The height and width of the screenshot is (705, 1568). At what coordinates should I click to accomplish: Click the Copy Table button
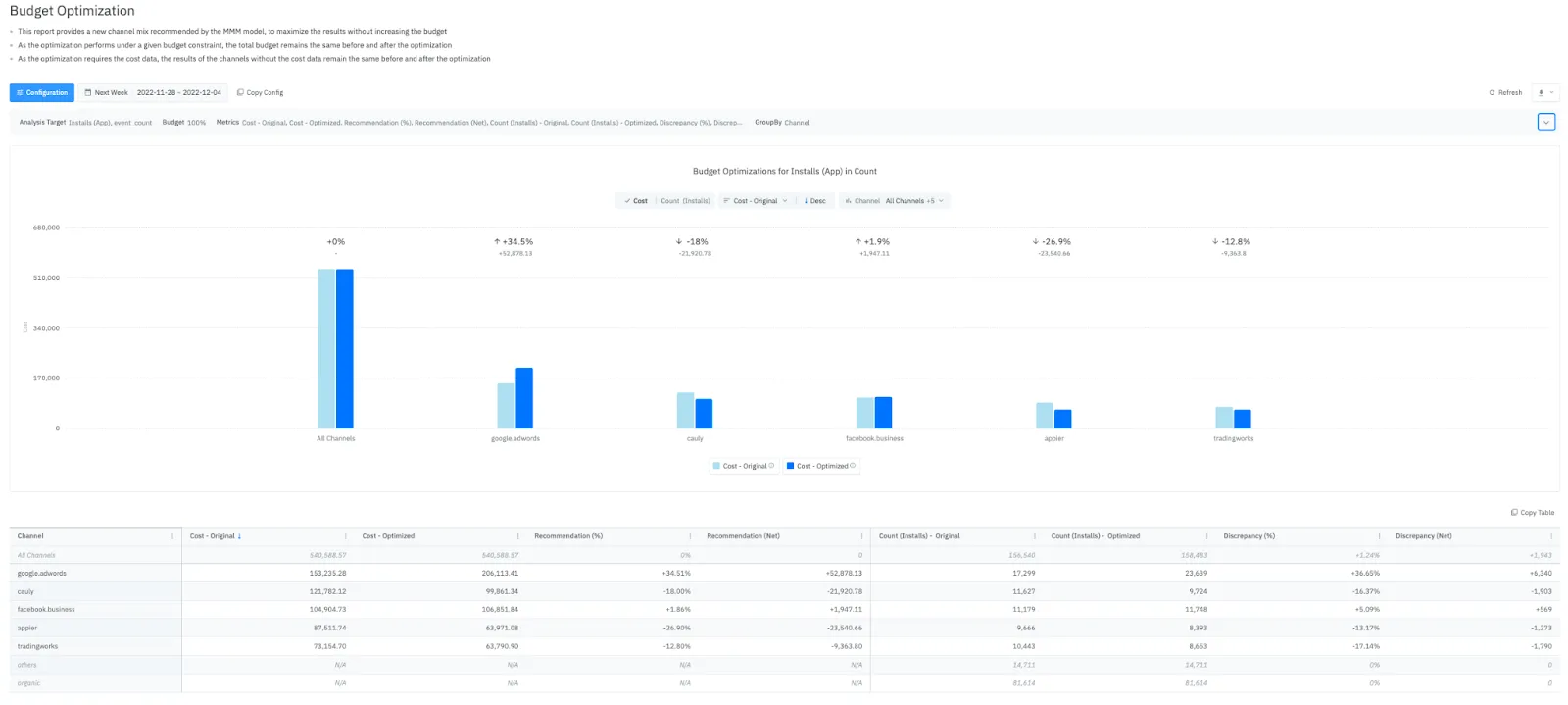pos(1533,513)
